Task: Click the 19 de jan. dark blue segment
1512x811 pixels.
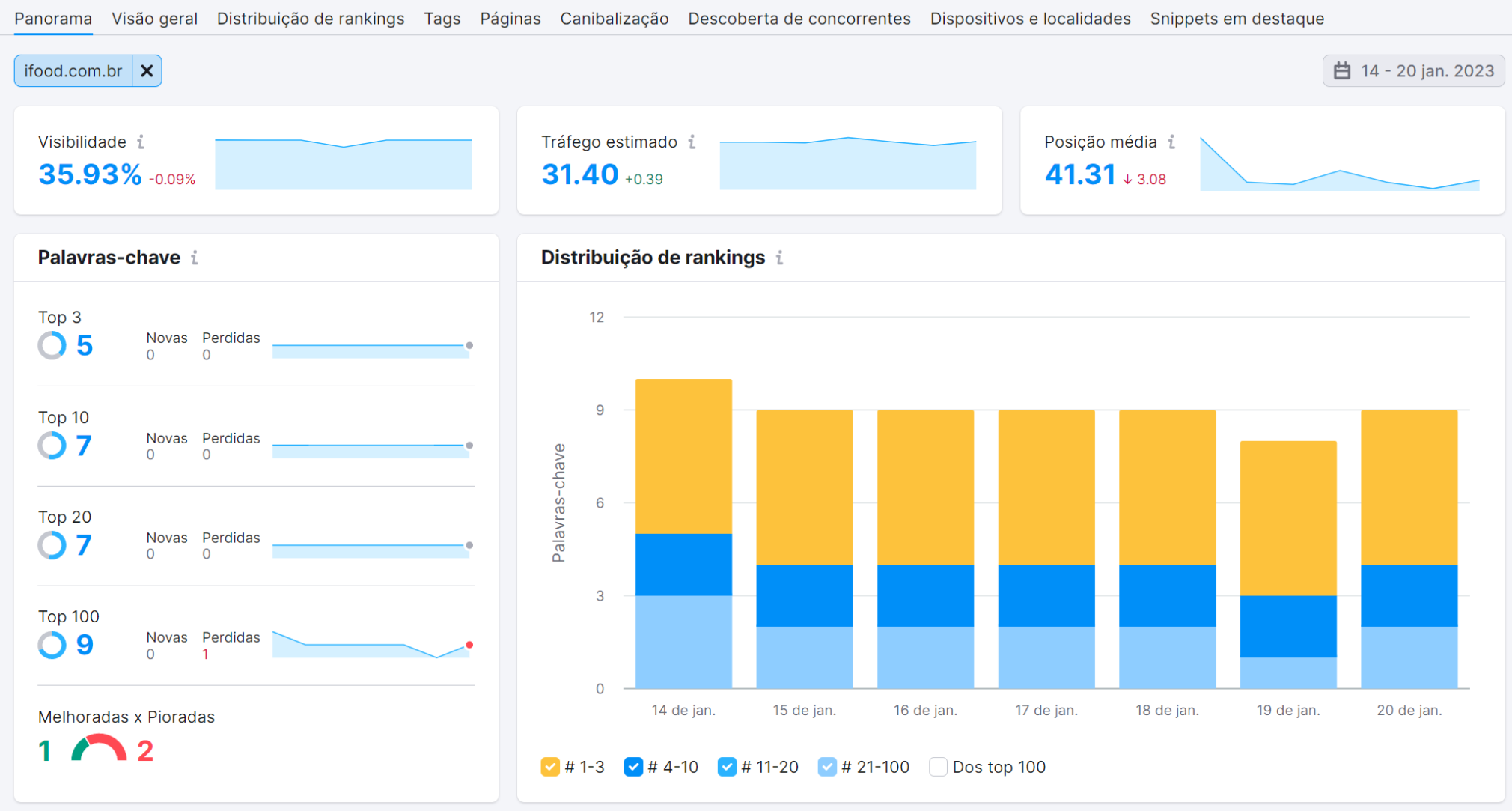Action: point(1288,627)
